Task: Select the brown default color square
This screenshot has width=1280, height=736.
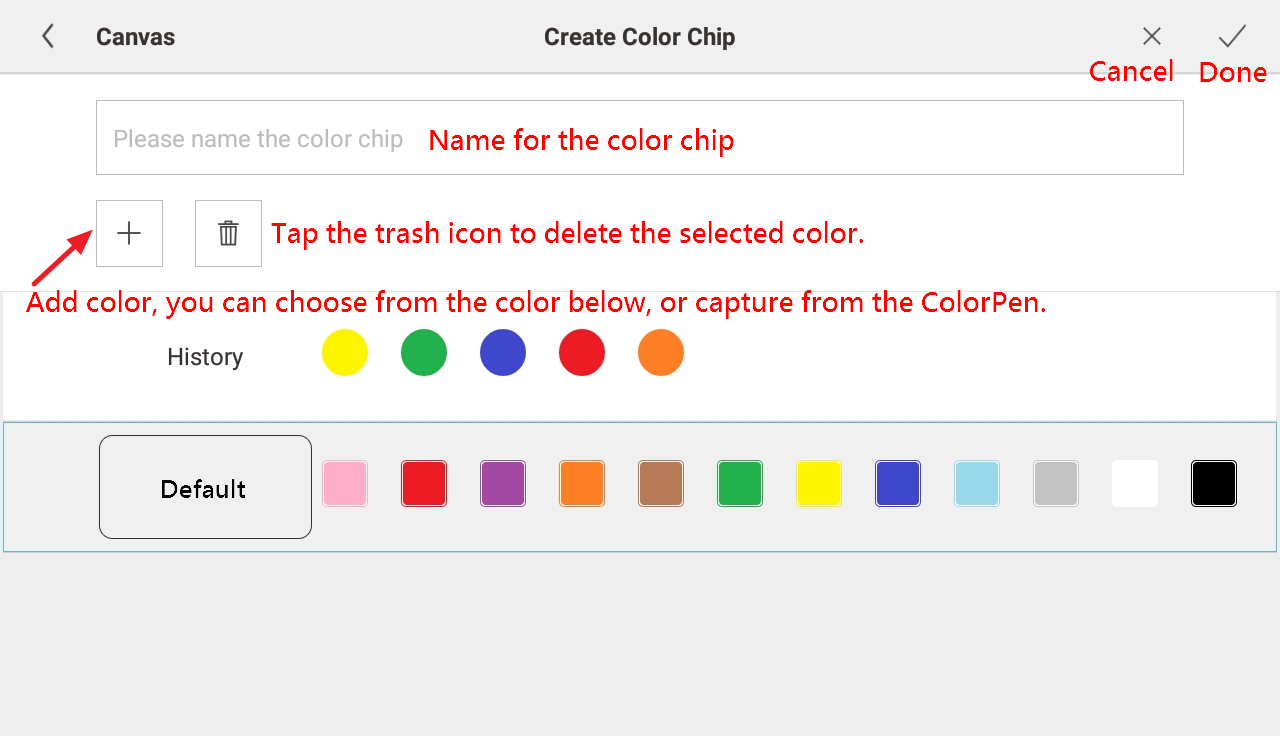Action: (661, 484)
